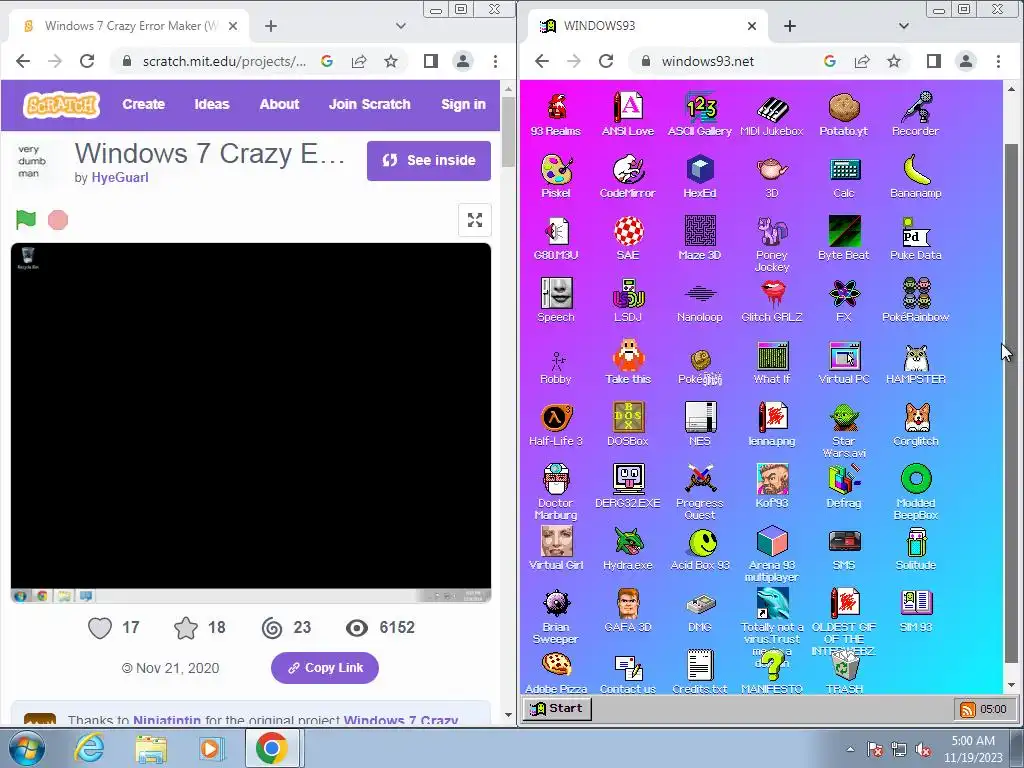Image resolution: width=1024 pixels, height=768 pixels.
Task: Launch the HexEd cube icon
Action: coord(700,176)
